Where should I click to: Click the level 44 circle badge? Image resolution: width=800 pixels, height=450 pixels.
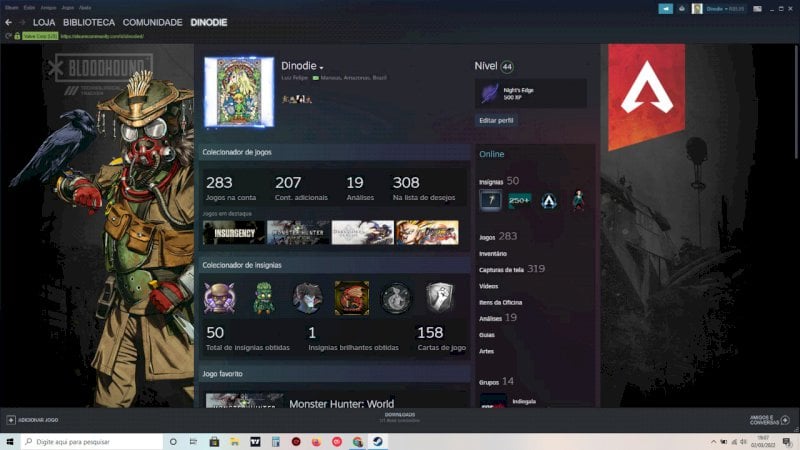pos(507,66)
